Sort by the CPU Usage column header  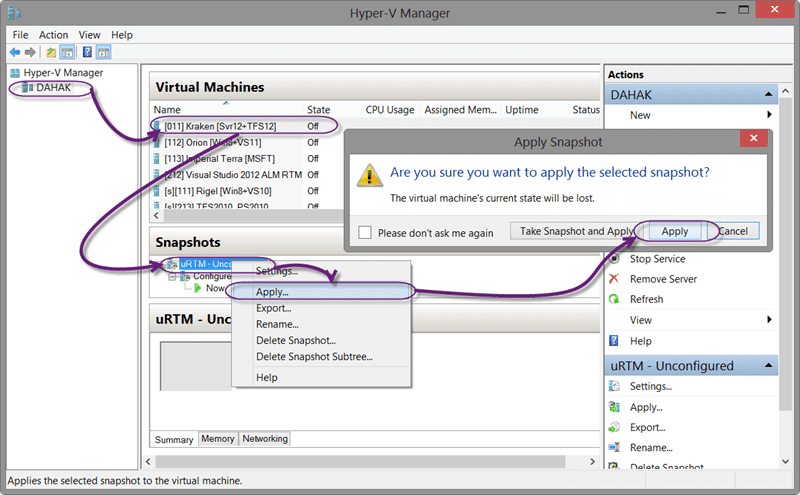pyautogui.click(x=390, y=110)
